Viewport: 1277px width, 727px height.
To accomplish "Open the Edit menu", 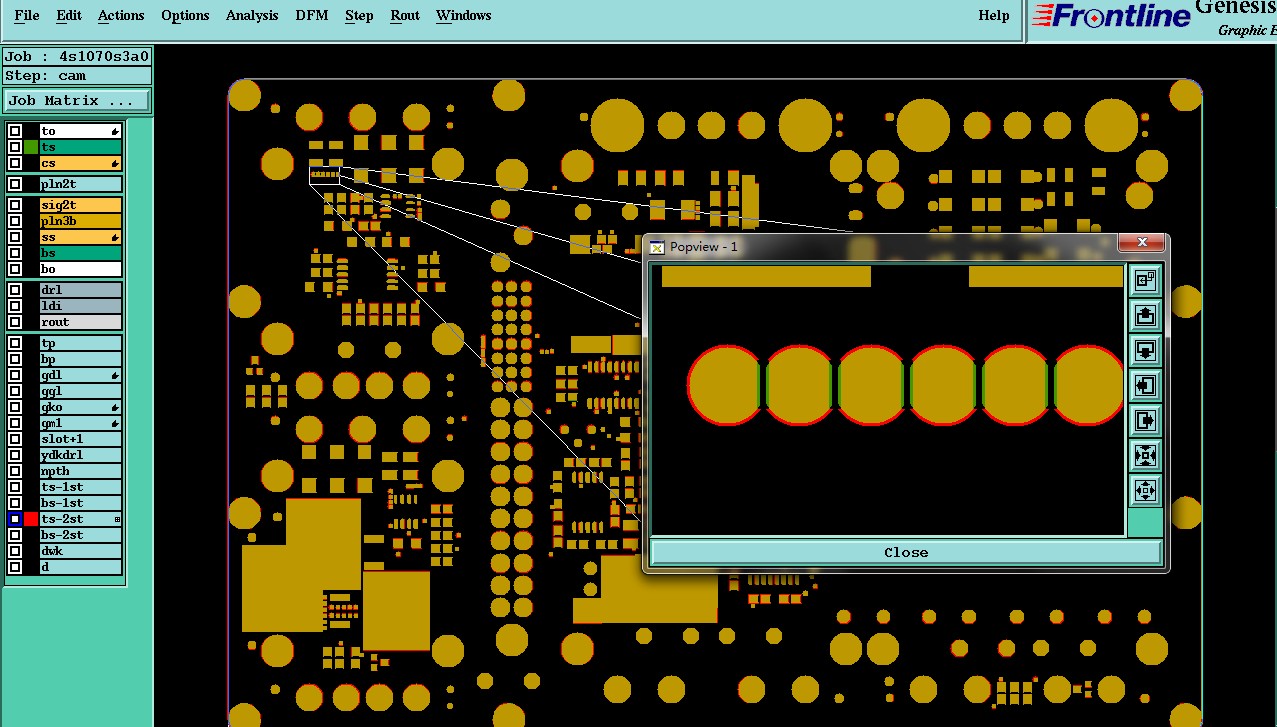I will (69, 15).
